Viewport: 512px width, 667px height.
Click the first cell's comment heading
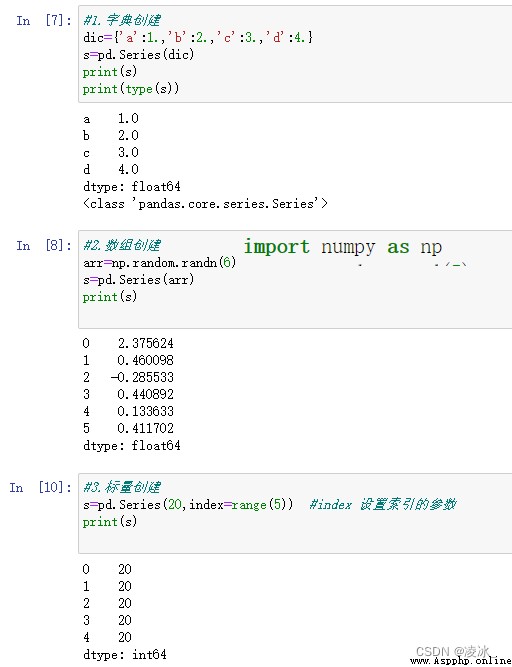122,20
